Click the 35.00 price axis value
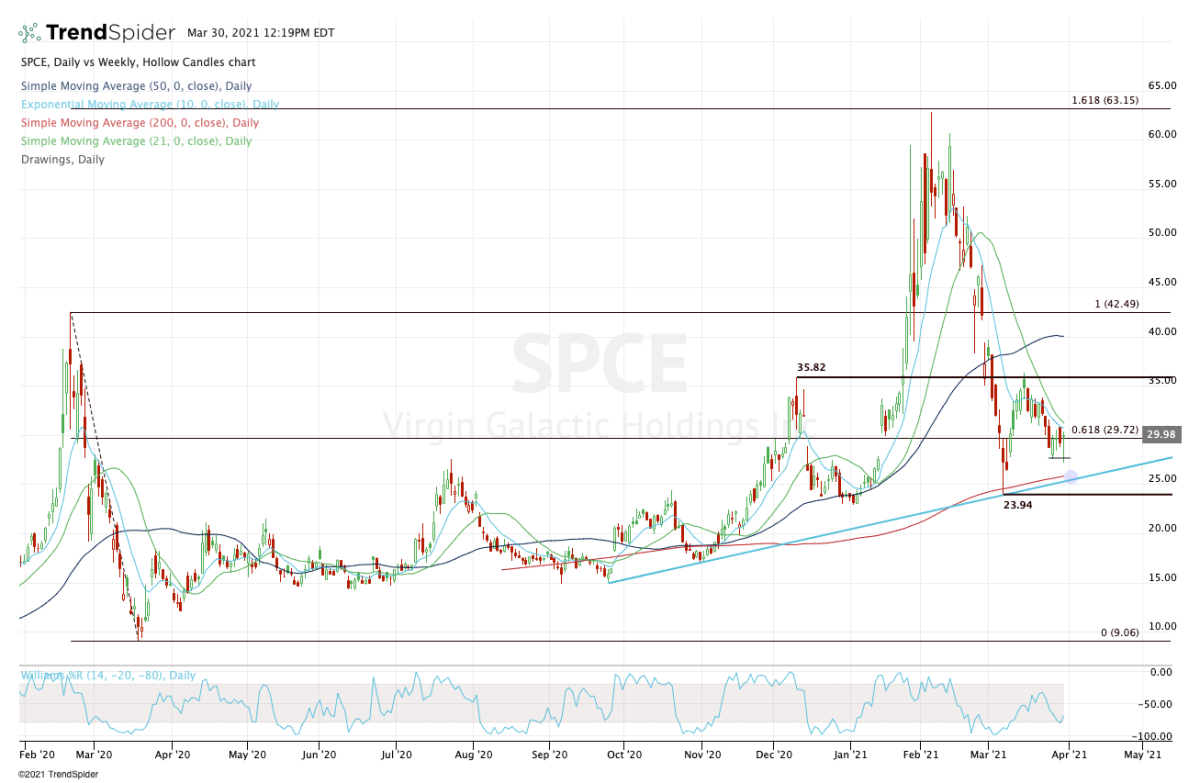Screen dimensions: 1200x783 1161,381
